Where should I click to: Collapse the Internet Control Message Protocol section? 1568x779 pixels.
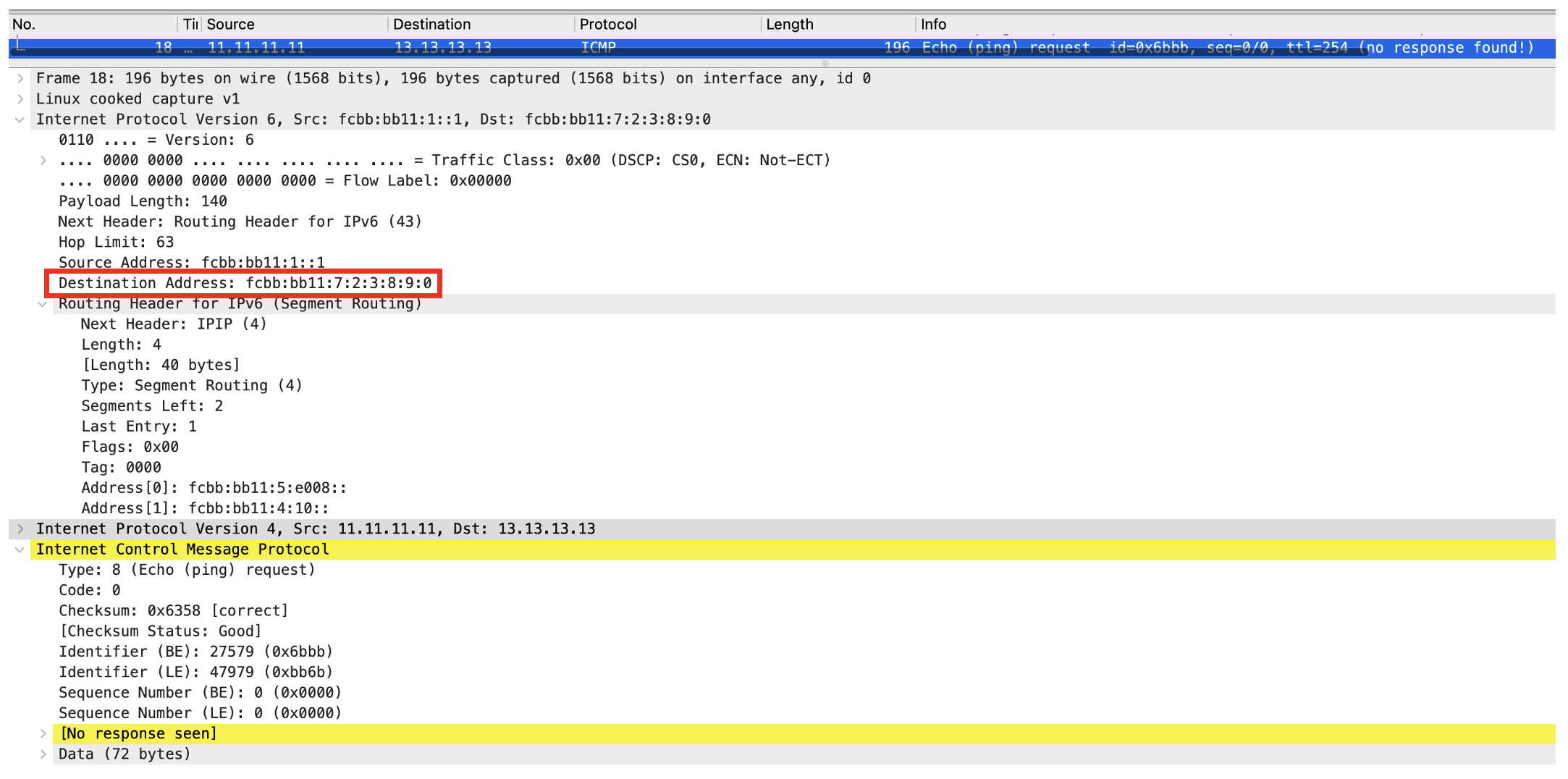(20, 549)
